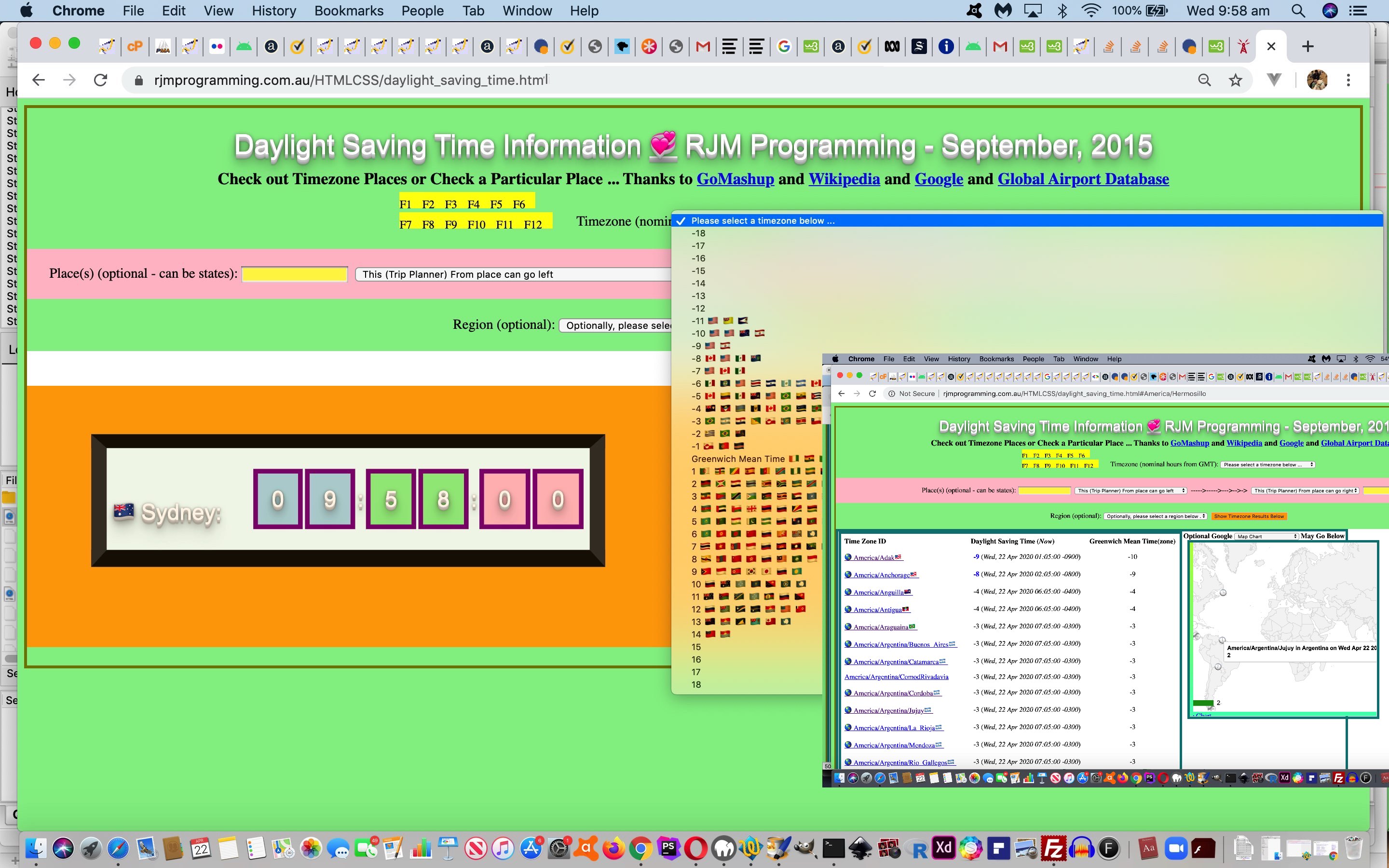1389x868 pixels.
Task: Select timezone -18 from the list
Action: [x=1027, y=233]
